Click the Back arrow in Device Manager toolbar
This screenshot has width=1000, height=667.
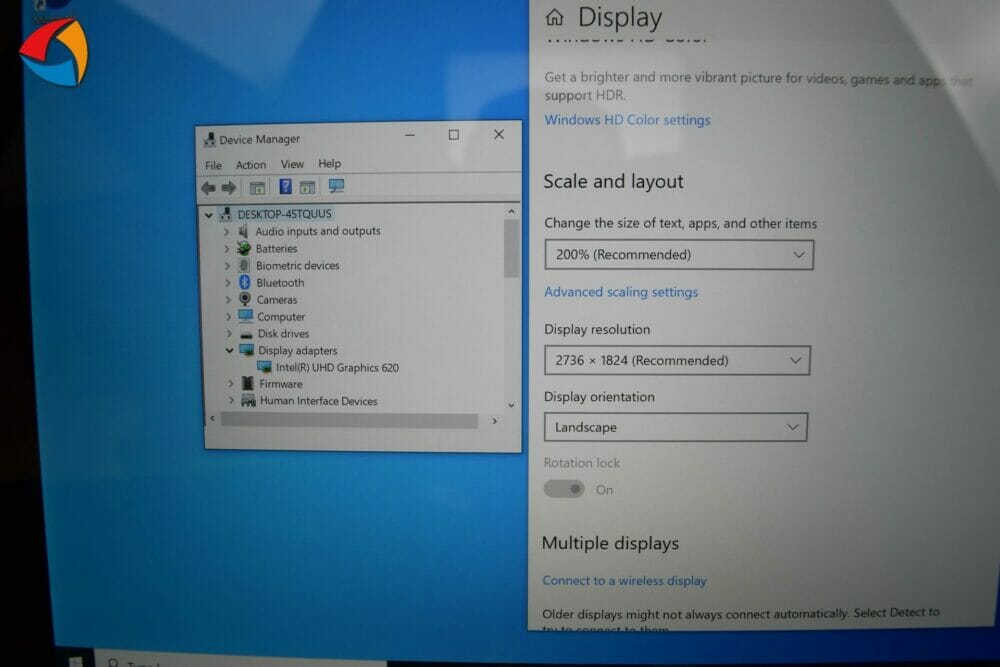[208, 188]
